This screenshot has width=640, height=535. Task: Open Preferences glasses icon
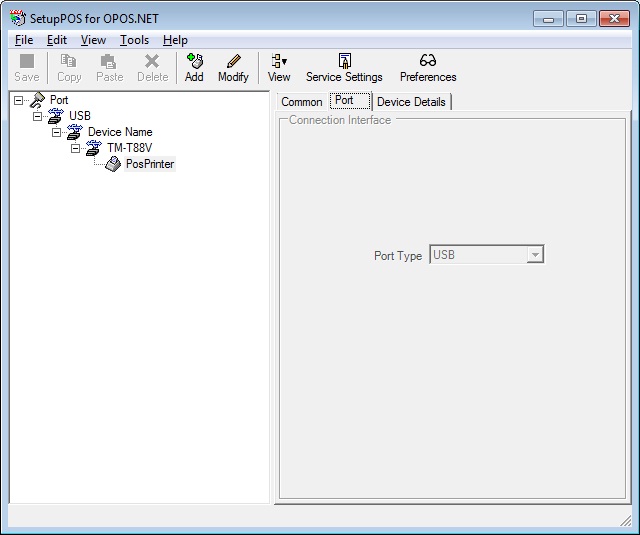click(x=428, y=61)
